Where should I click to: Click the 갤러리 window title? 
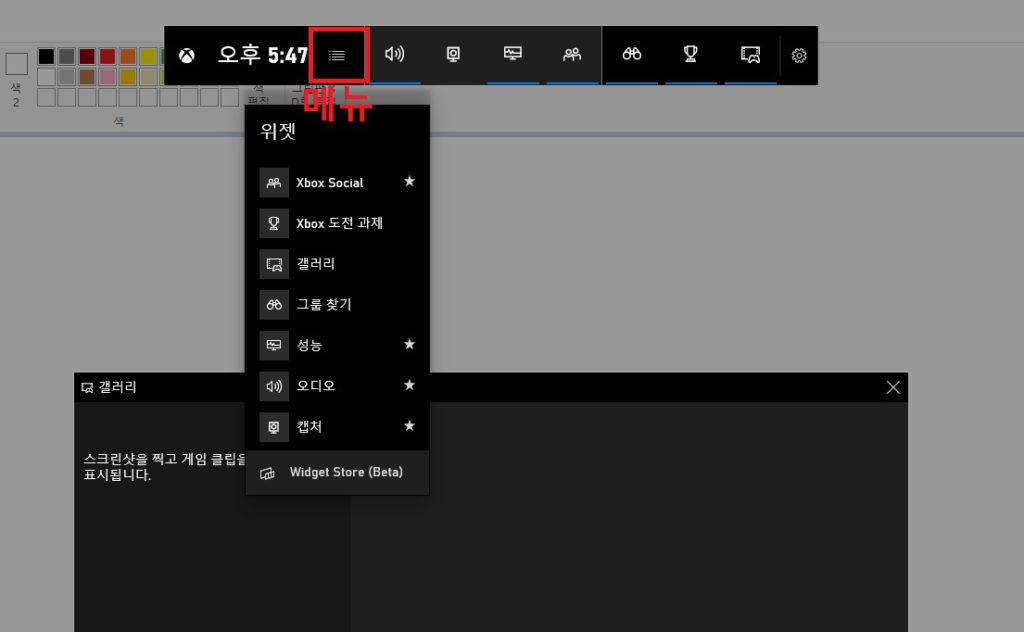point(117,387)
